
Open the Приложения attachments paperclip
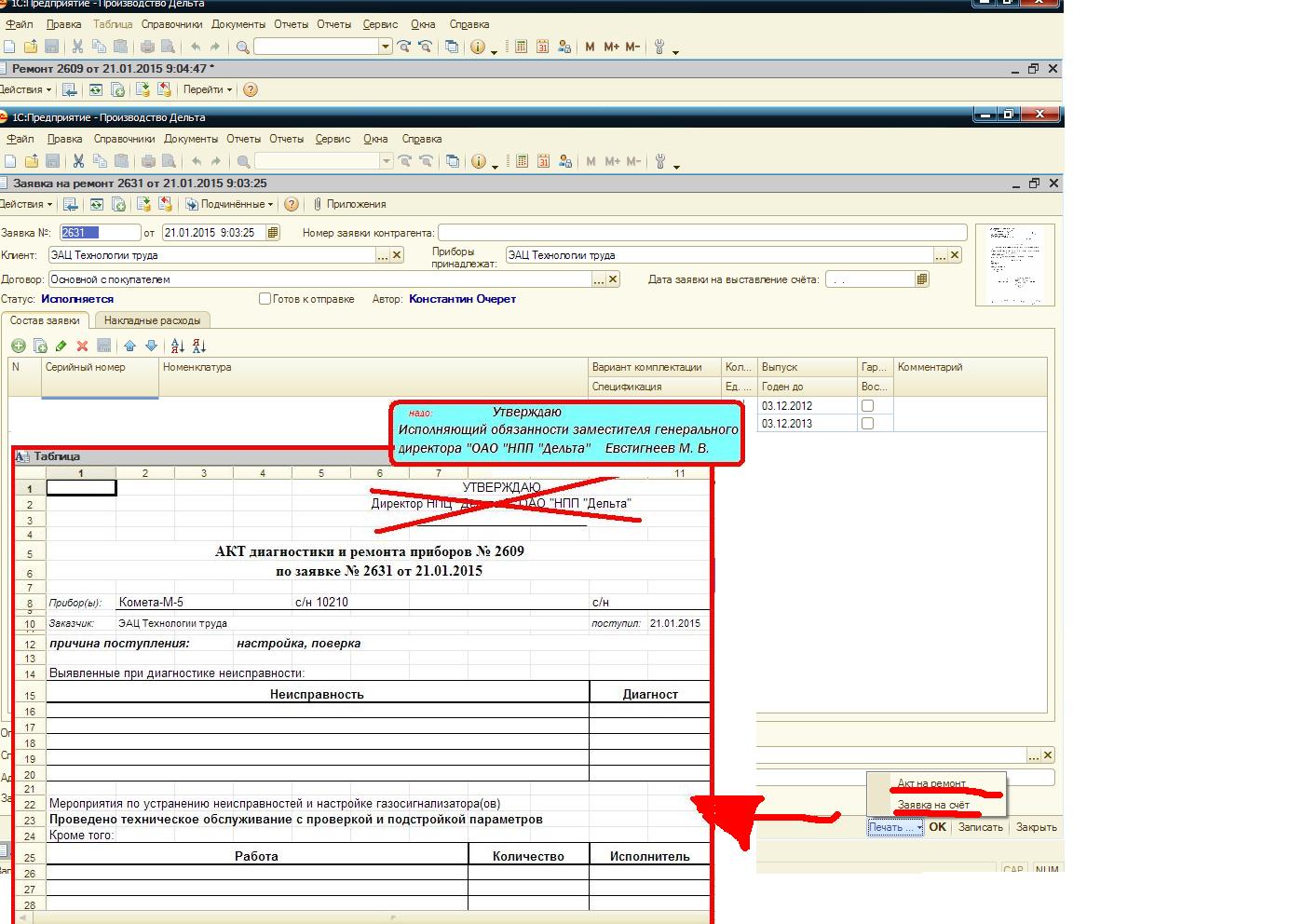pos(349,204)
